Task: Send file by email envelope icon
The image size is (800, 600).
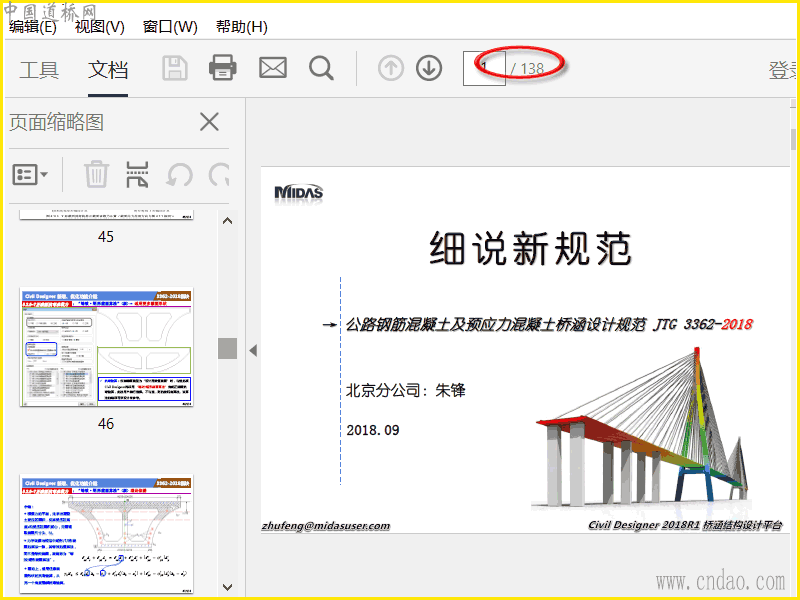Action: (273, 68)
